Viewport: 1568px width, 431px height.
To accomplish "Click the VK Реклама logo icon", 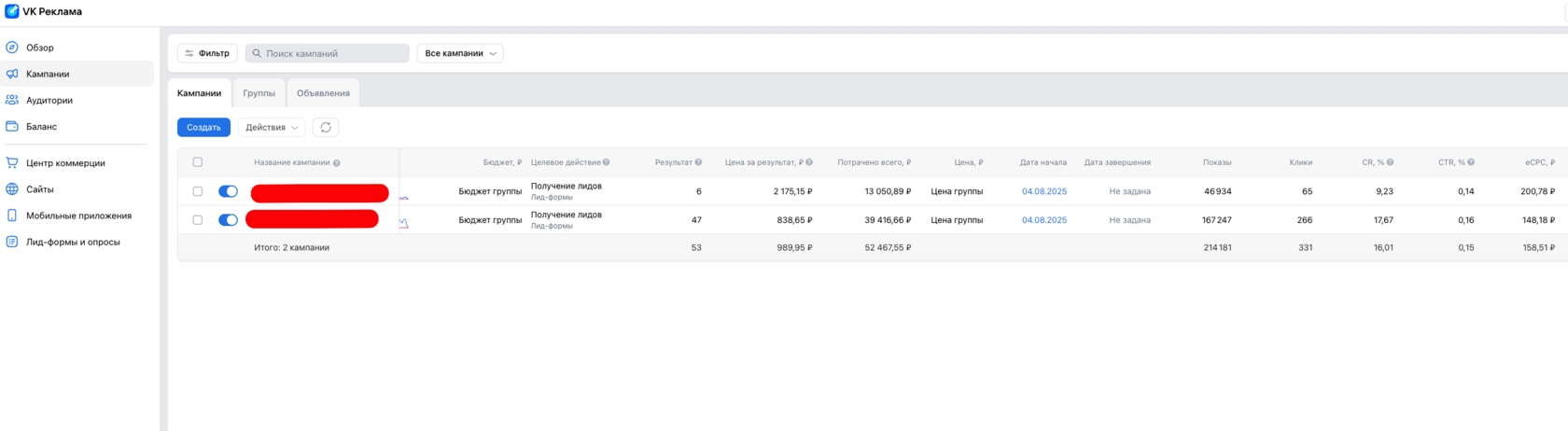I will (12, 12).
